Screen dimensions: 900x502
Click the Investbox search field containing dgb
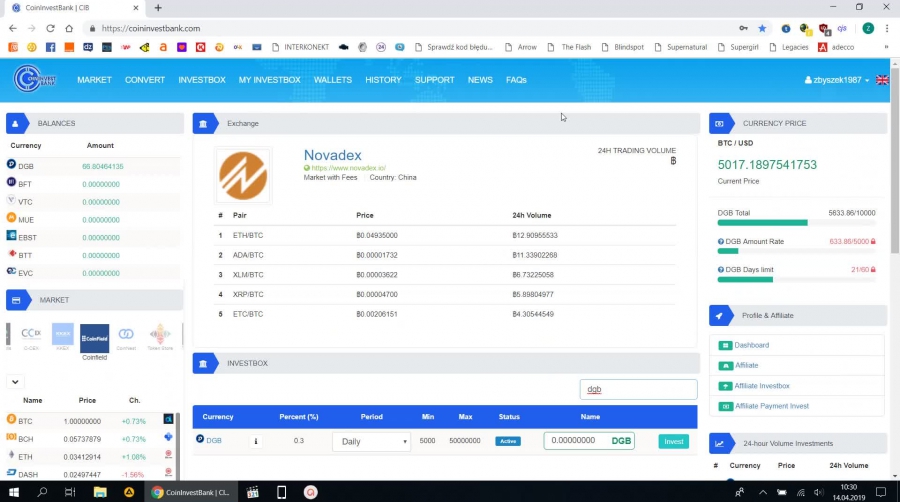tap(638, 389)
